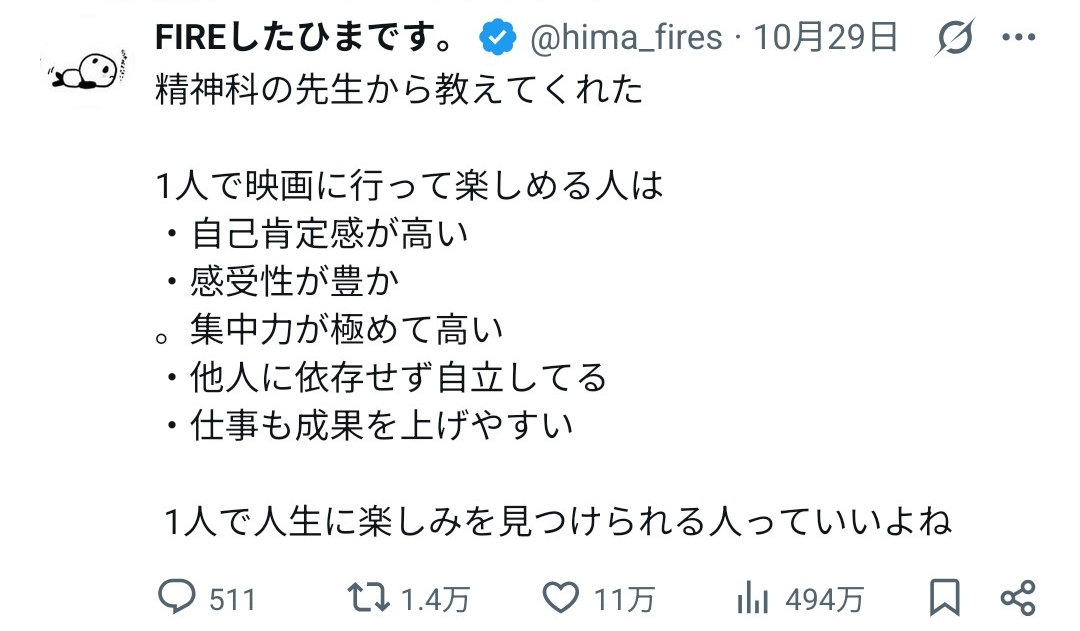
Task: Click the line 精神科の先生から教えてくれた
Action: [399, 91]
